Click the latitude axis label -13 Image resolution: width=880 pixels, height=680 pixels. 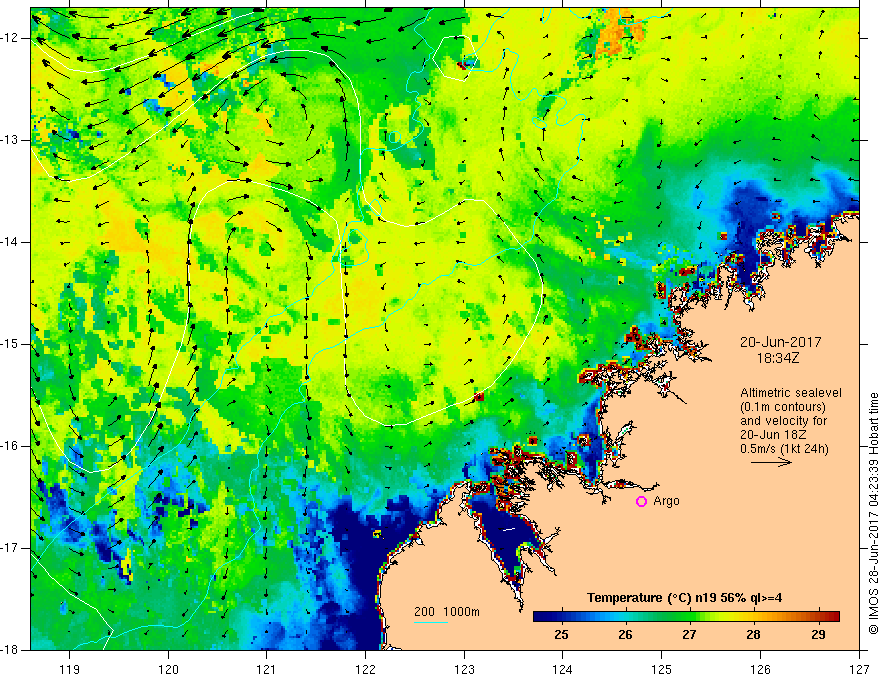click(10, 140)
